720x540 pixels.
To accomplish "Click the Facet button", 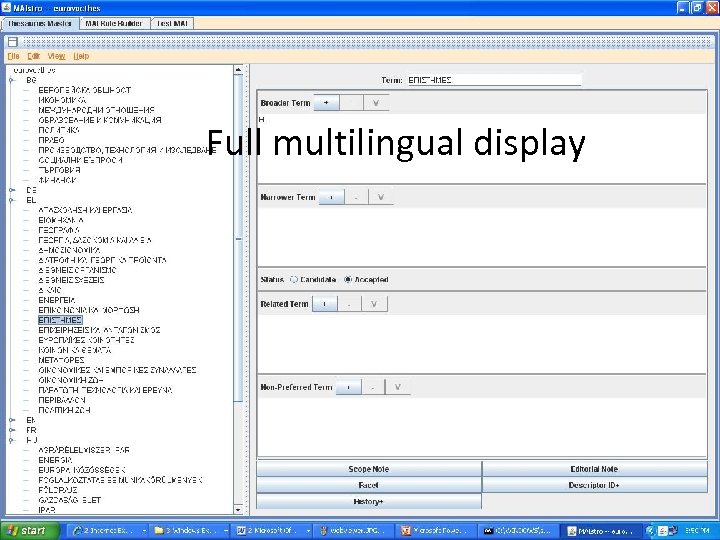I will [369, 485].
